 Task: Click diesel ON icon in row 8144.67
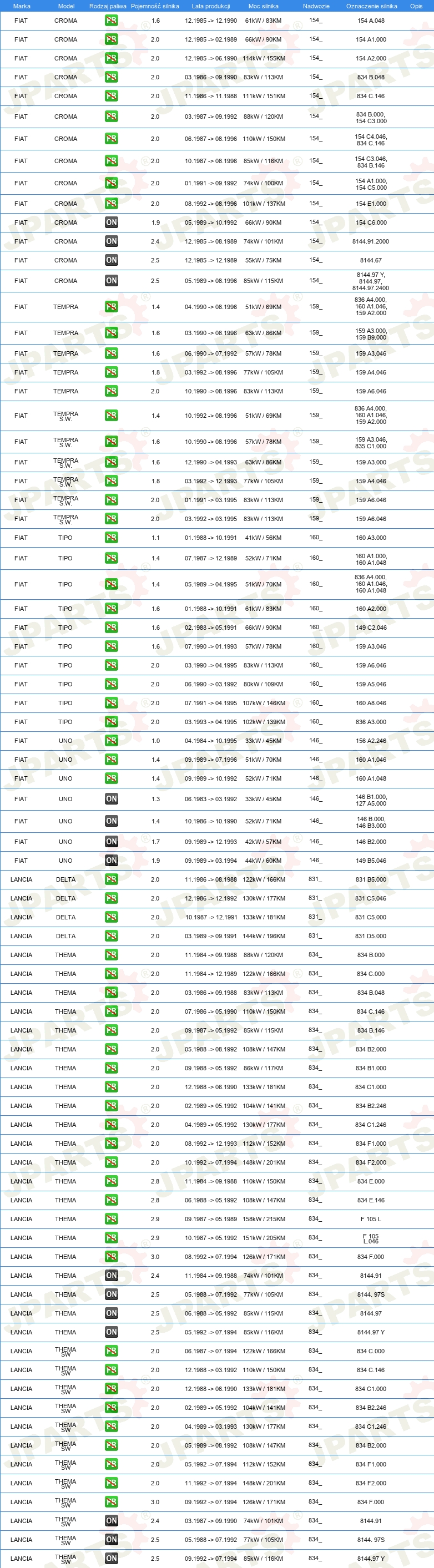click(112, 261)
